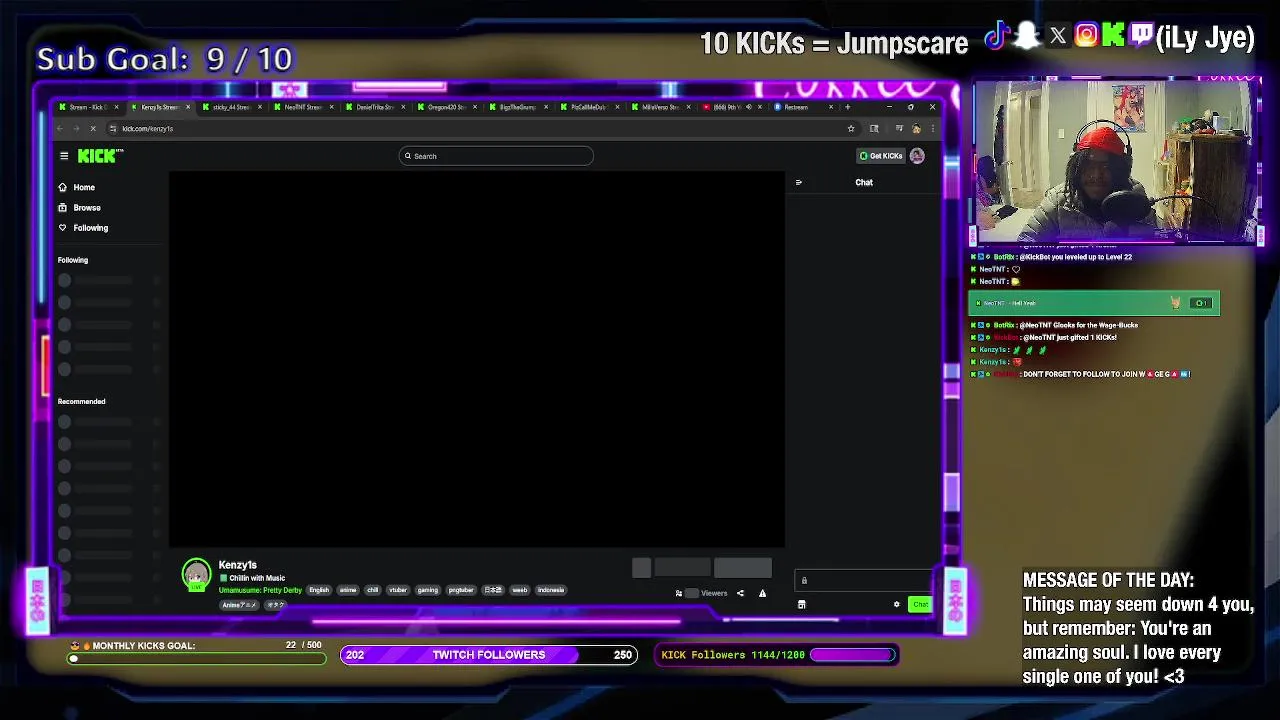Click the Get KICKs button
1280x720 pixels.
point(882,156)
